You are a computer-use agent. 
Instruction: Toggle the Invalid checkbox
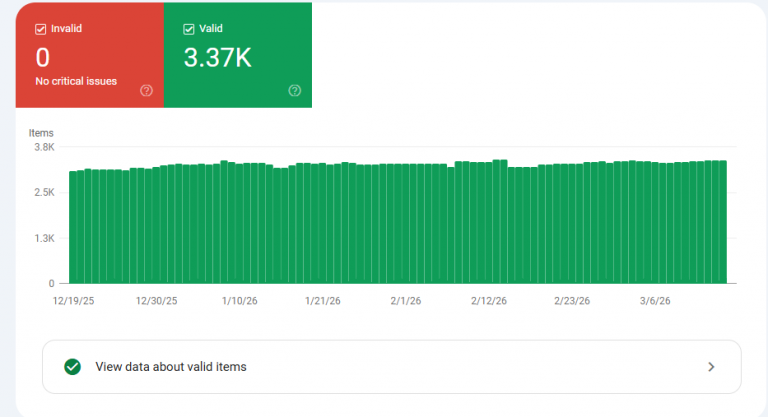click(x=41, y=29)
